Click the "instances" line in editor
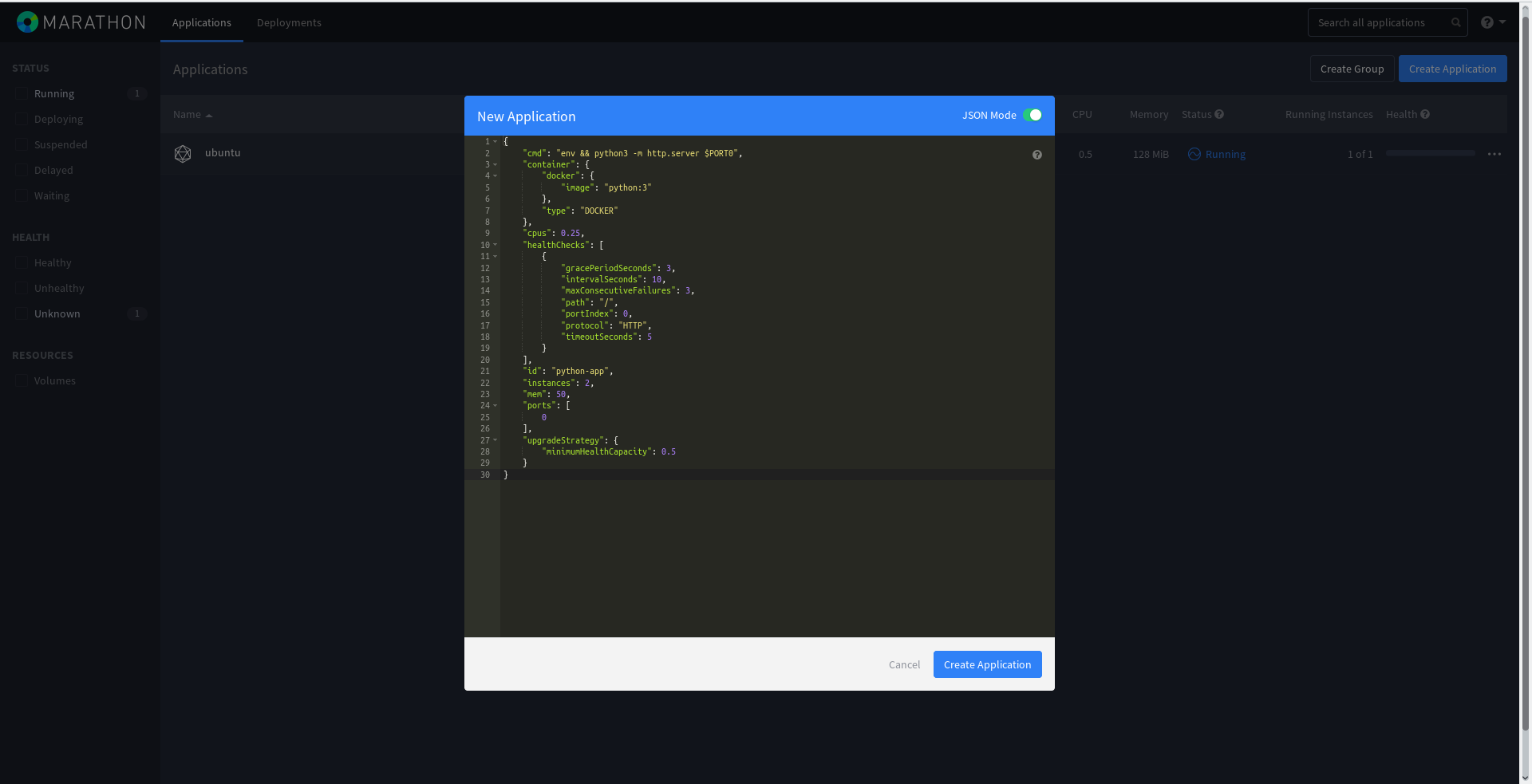Image resolution: width=1532 pixels, height=784 pixels. [558, 384]
